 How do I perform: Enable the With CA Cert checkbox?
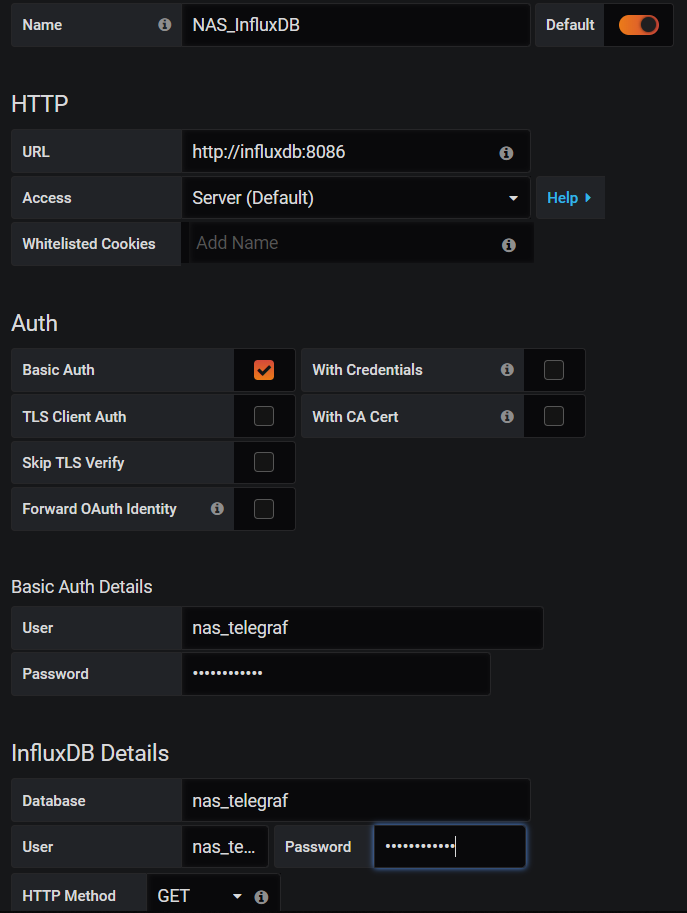554,416
